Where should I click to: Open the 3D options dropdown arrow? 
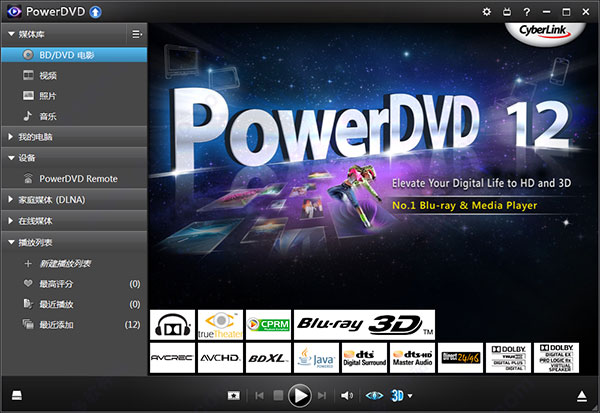click(x=410, y=397)
